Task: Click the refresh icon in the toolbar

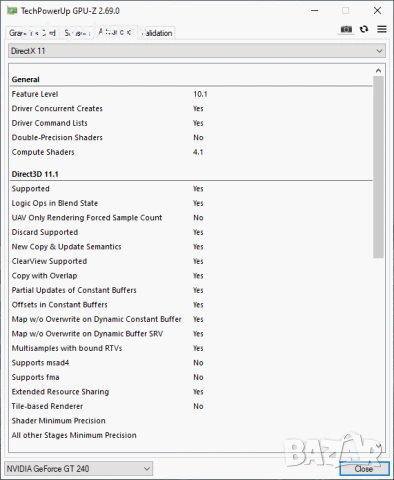Action: coord(364,29)
